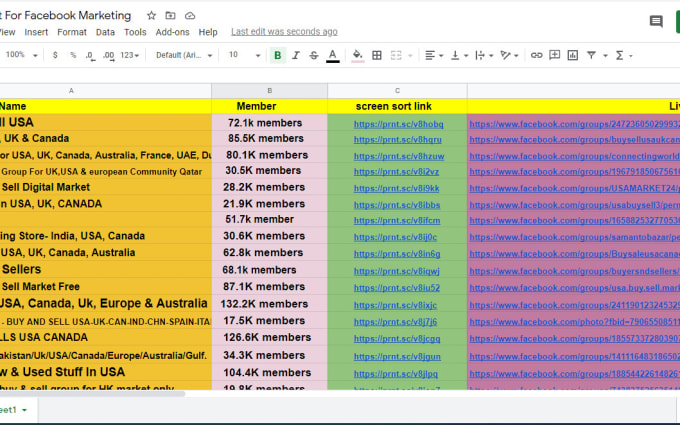Open Sheet1 tab dropdown arrow
Image resolution: width=680 pixels, height=425 pixels.
tap(24, 410)
